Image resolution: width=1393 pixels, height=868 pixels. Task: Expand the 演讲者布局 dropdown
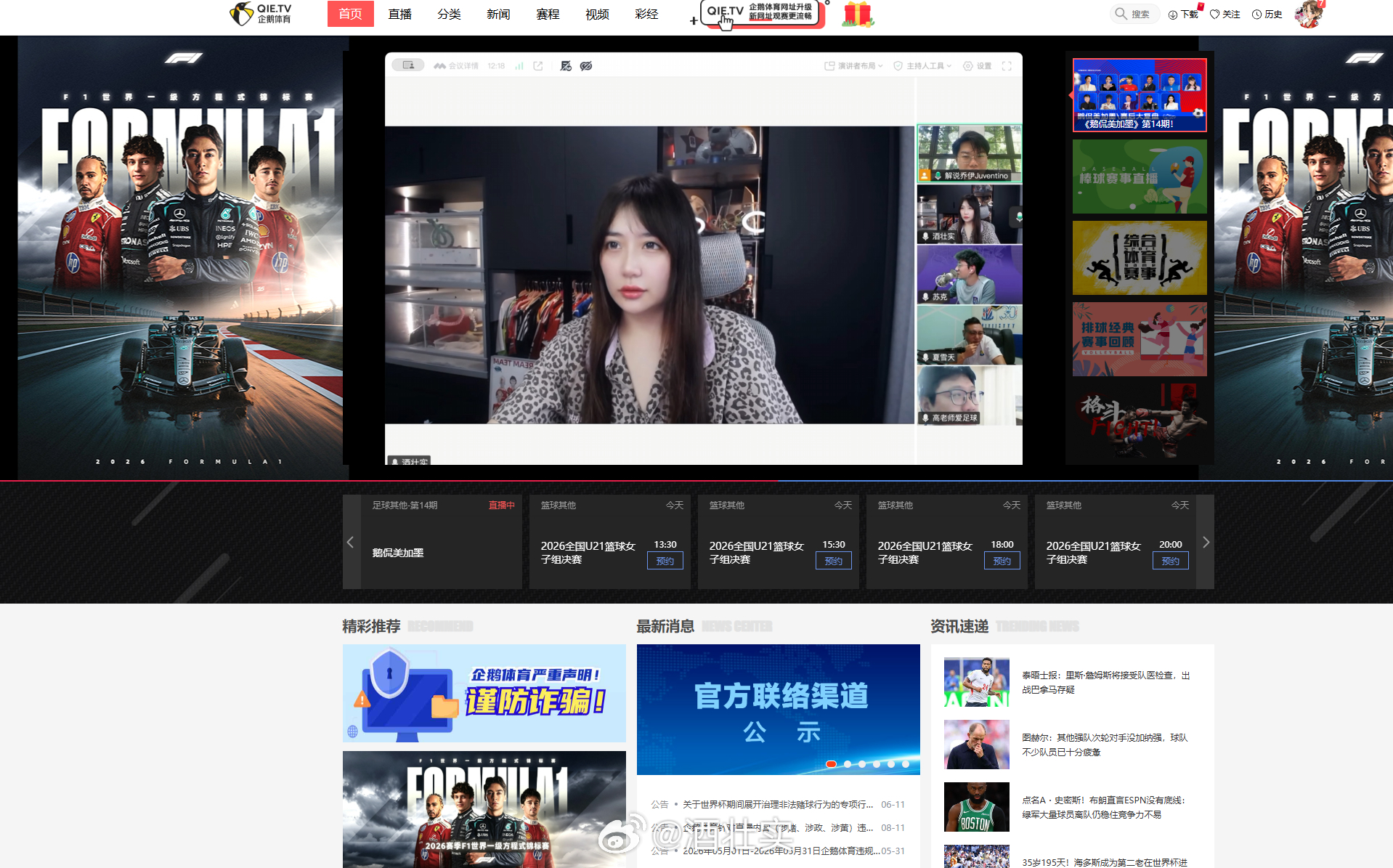tap(853, 66)
